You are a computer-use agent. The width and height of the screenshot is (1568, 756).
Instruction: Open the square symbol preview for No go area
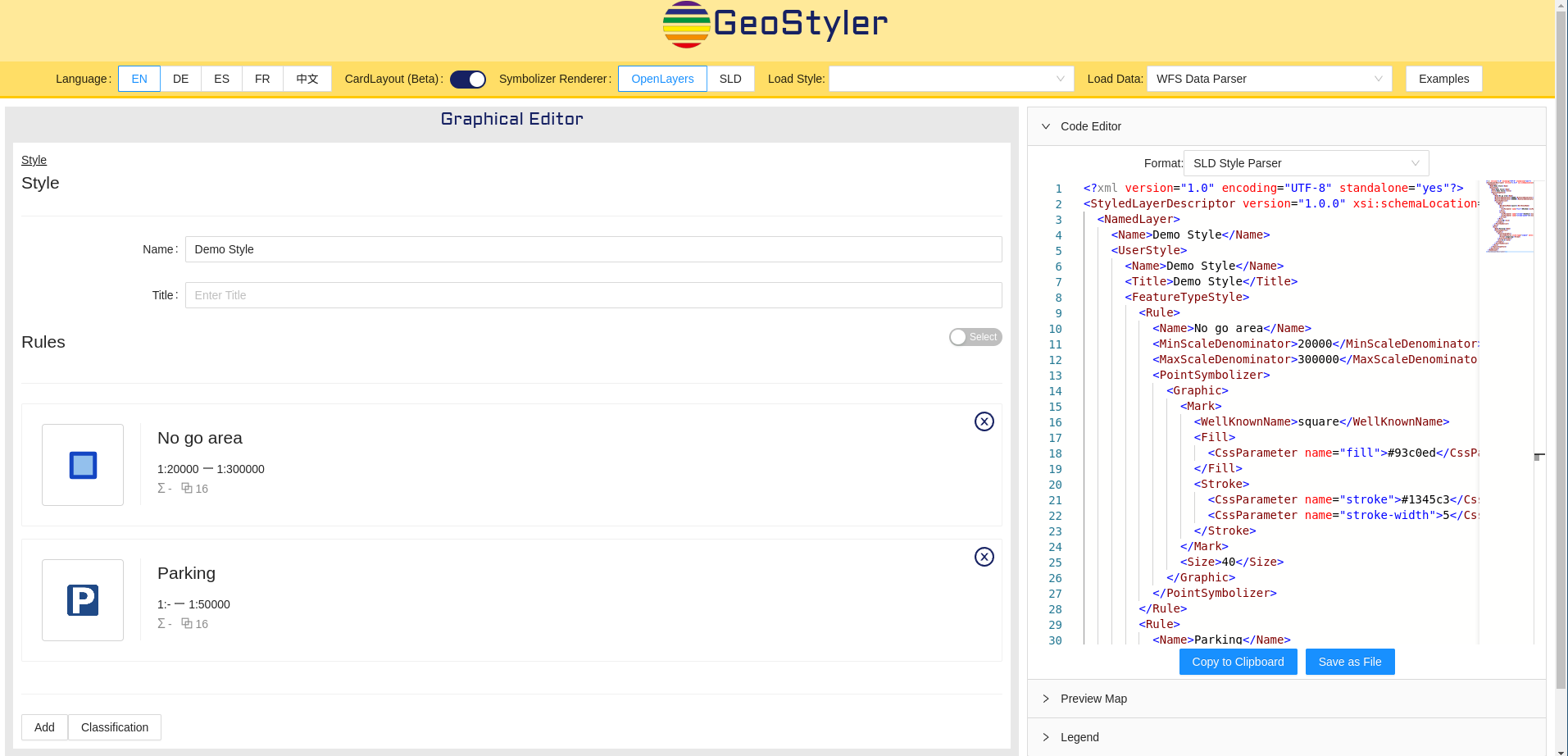coord(82,464)
